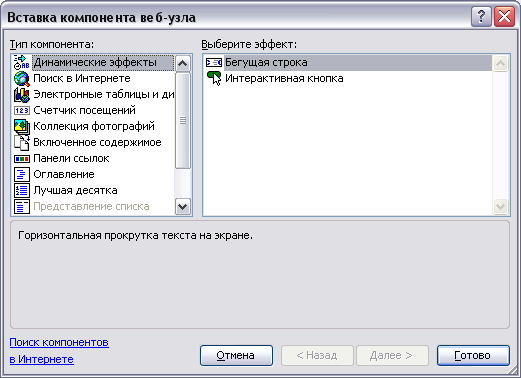Click the Бегущая строка marquee icon
Image resolution: width=521 pixels, height=378 pixels.
214,62
